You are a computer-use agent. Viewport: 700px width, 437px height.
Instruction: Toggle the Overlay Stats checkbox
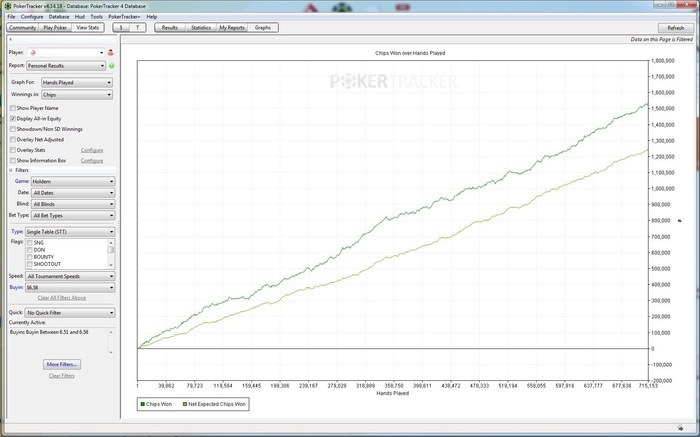coord(13,150)
